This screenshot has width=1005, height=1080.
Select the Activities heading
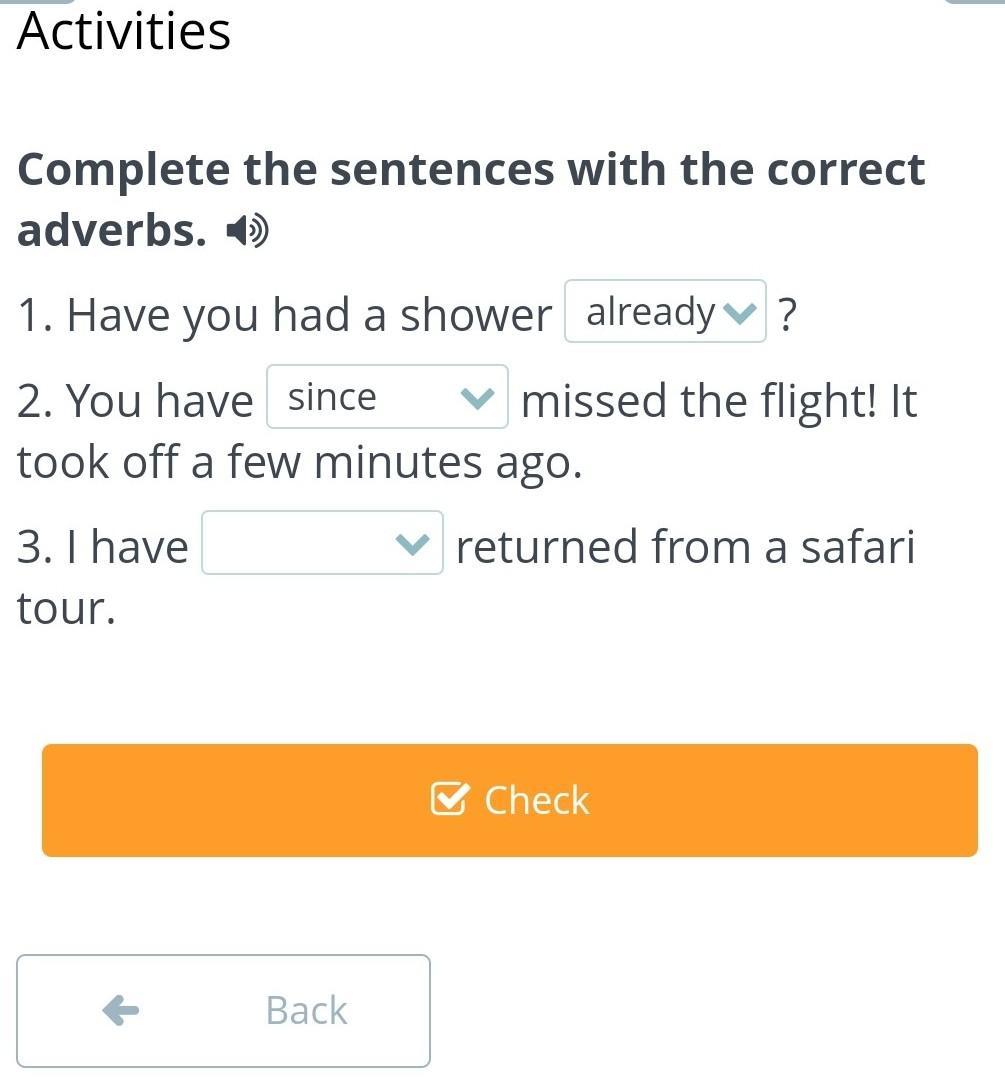tap(124, 32)
